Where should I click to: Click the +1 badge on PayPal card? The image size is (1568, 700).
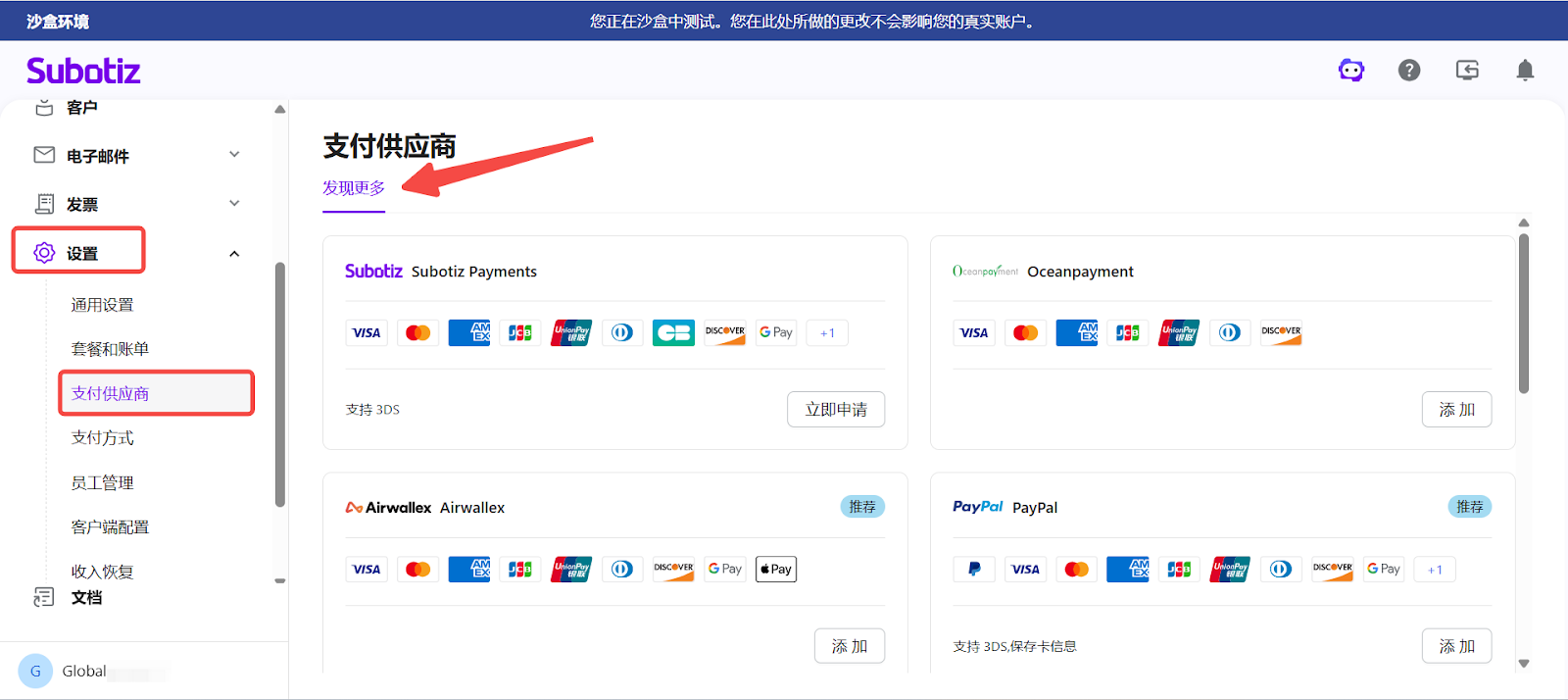tap(1435, 570)
